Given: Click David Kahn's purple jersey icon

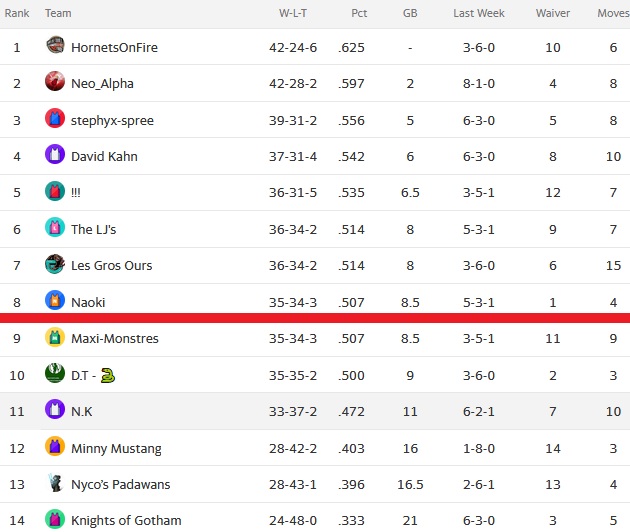Looking at the screenshot, I should pos(55,154).
